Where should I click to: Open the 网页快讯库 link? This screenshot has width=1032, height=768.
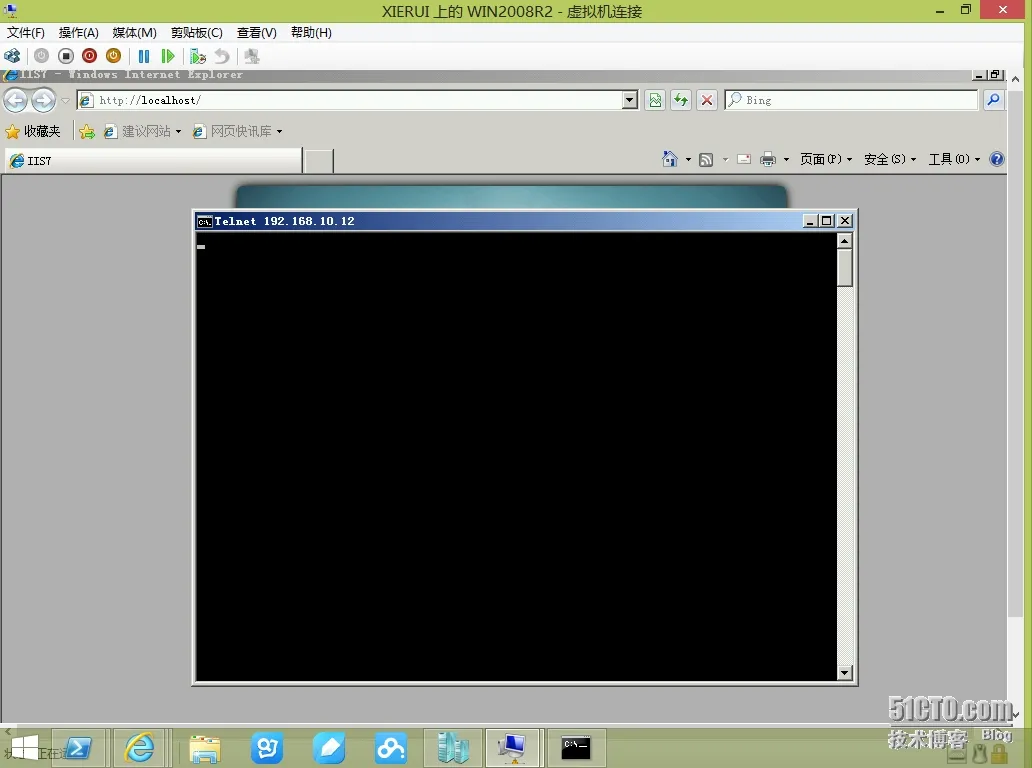pos(232,131)
